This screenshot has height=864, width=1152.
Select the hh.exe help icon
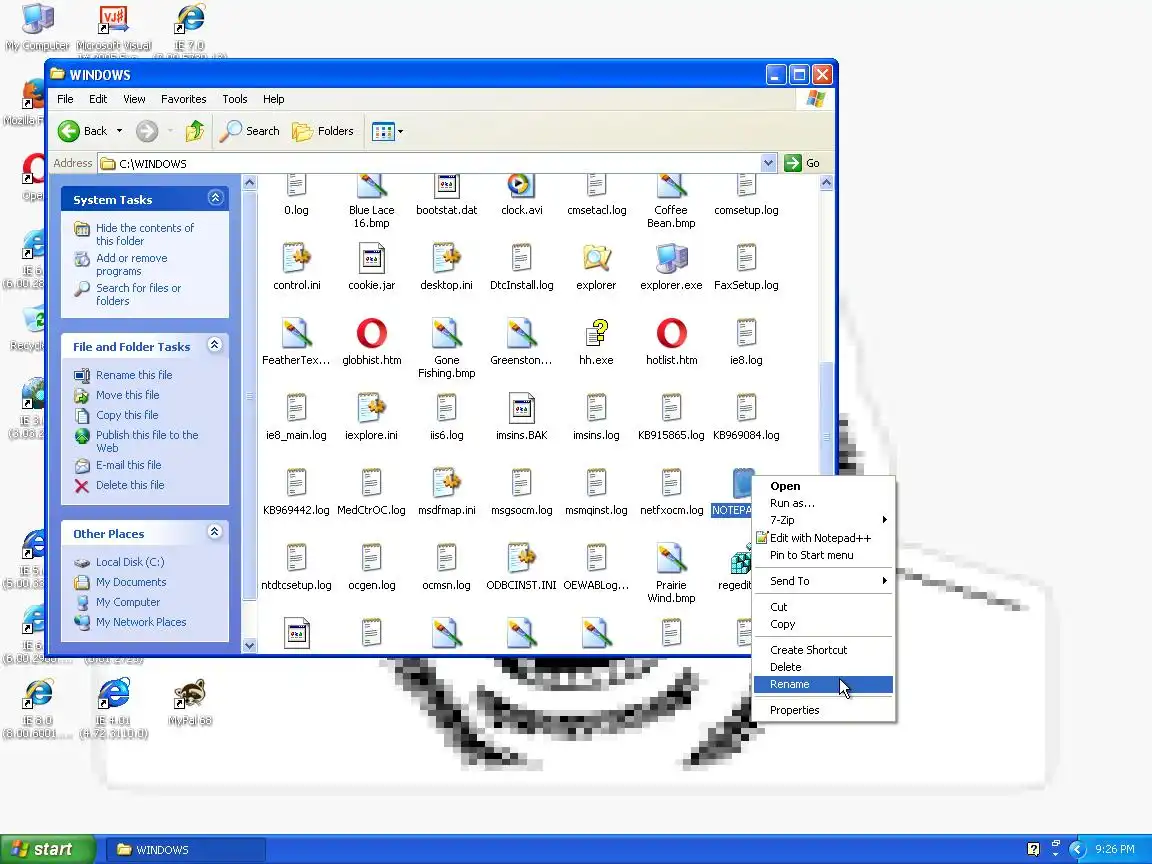597,333
